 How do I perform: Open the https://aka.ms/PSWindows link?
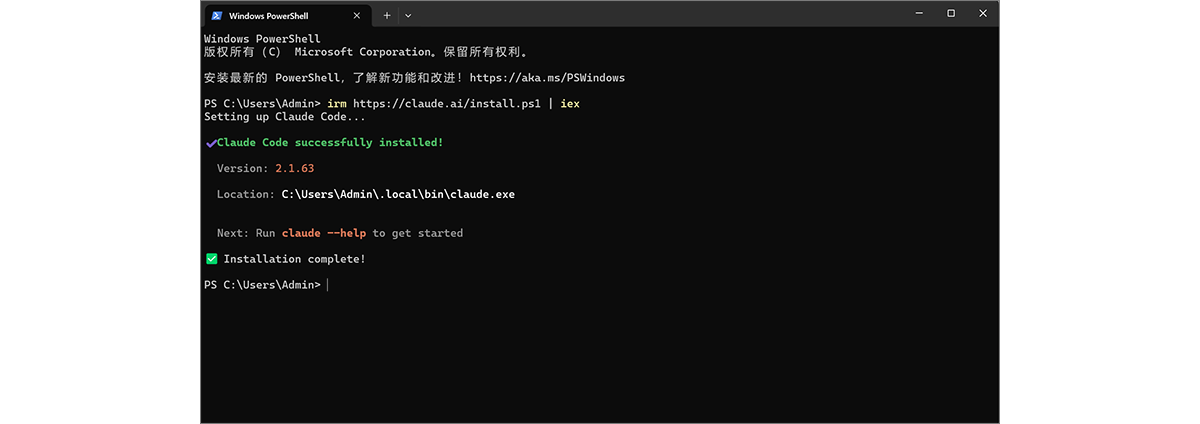tap(547, 78)
